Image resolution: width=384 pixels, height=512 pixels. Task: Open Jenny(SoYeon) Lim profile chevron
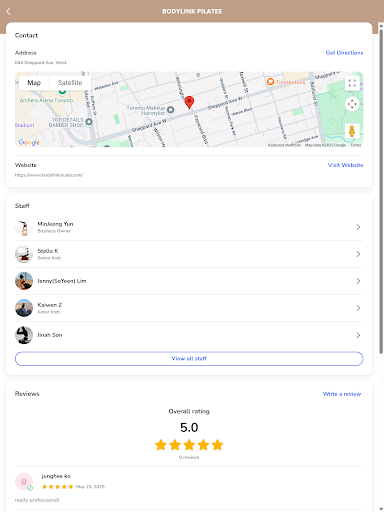point(358,281)
